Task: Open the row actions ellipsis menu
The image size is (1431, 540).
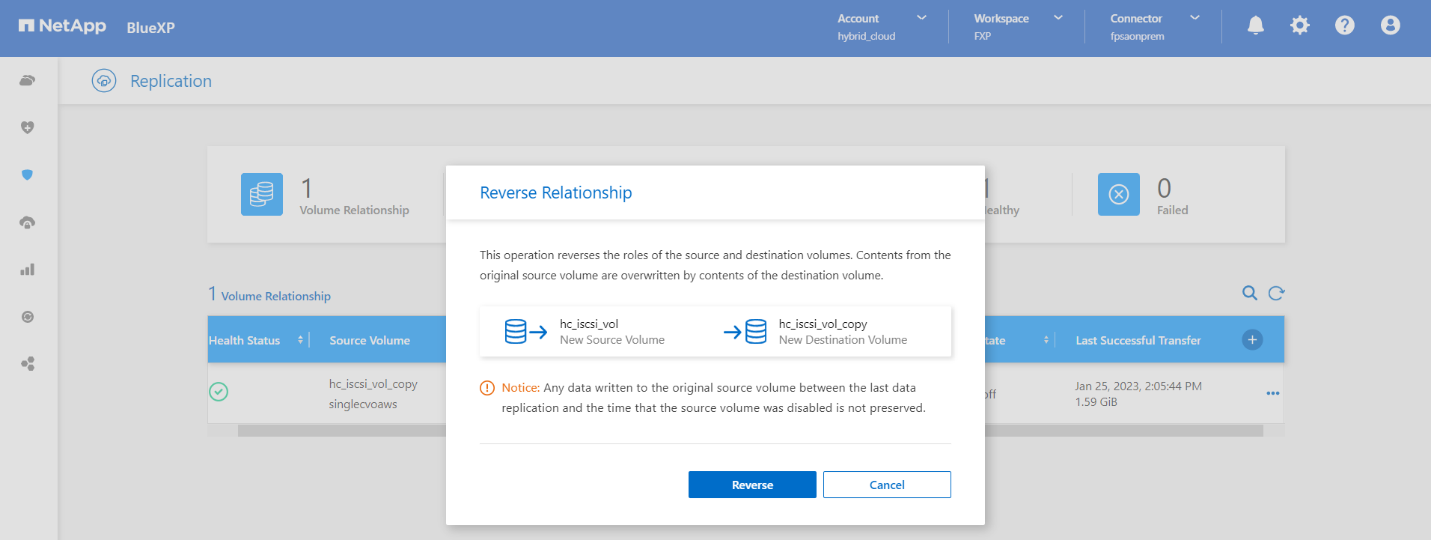Action: point(1273,393)
